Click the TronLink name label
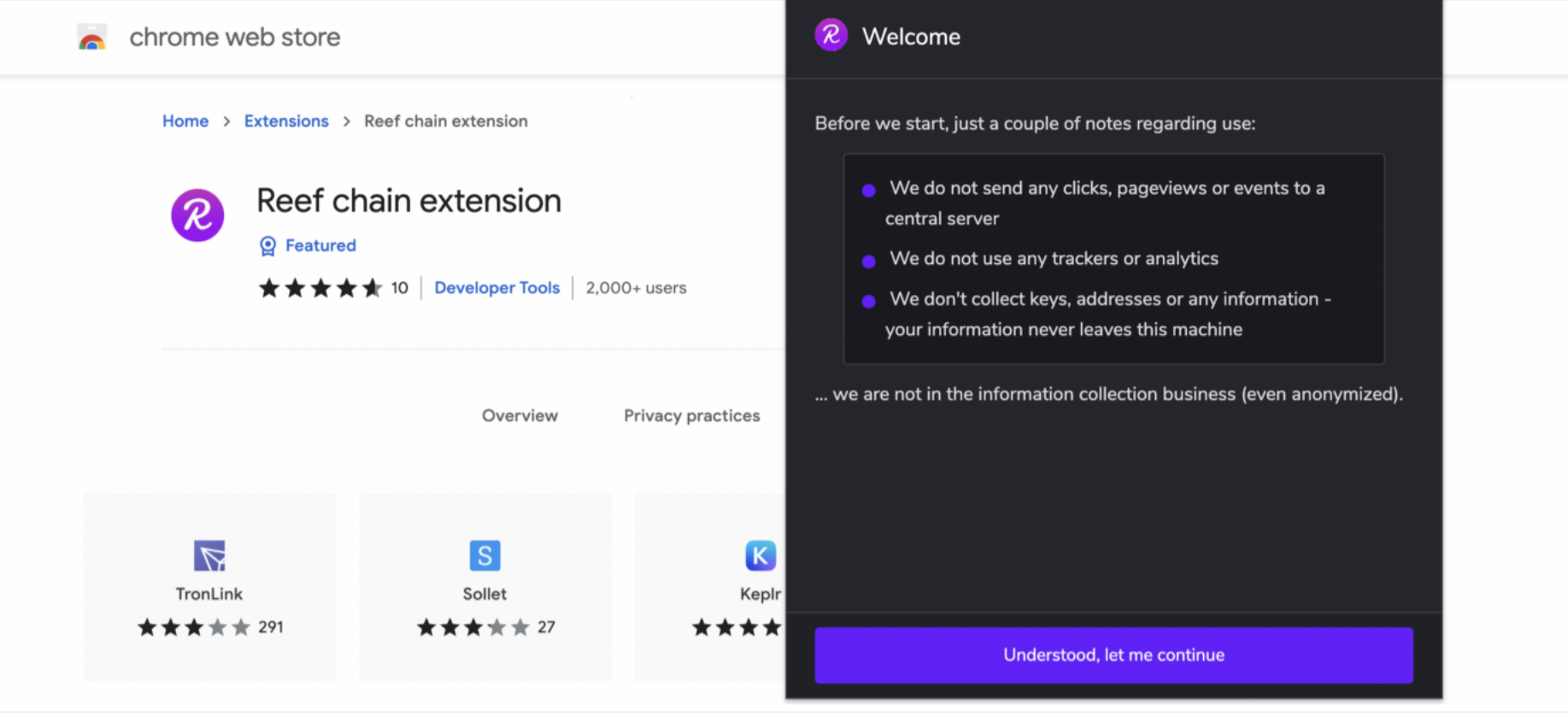The image size is (1568, 713). [x=209, y=594]
